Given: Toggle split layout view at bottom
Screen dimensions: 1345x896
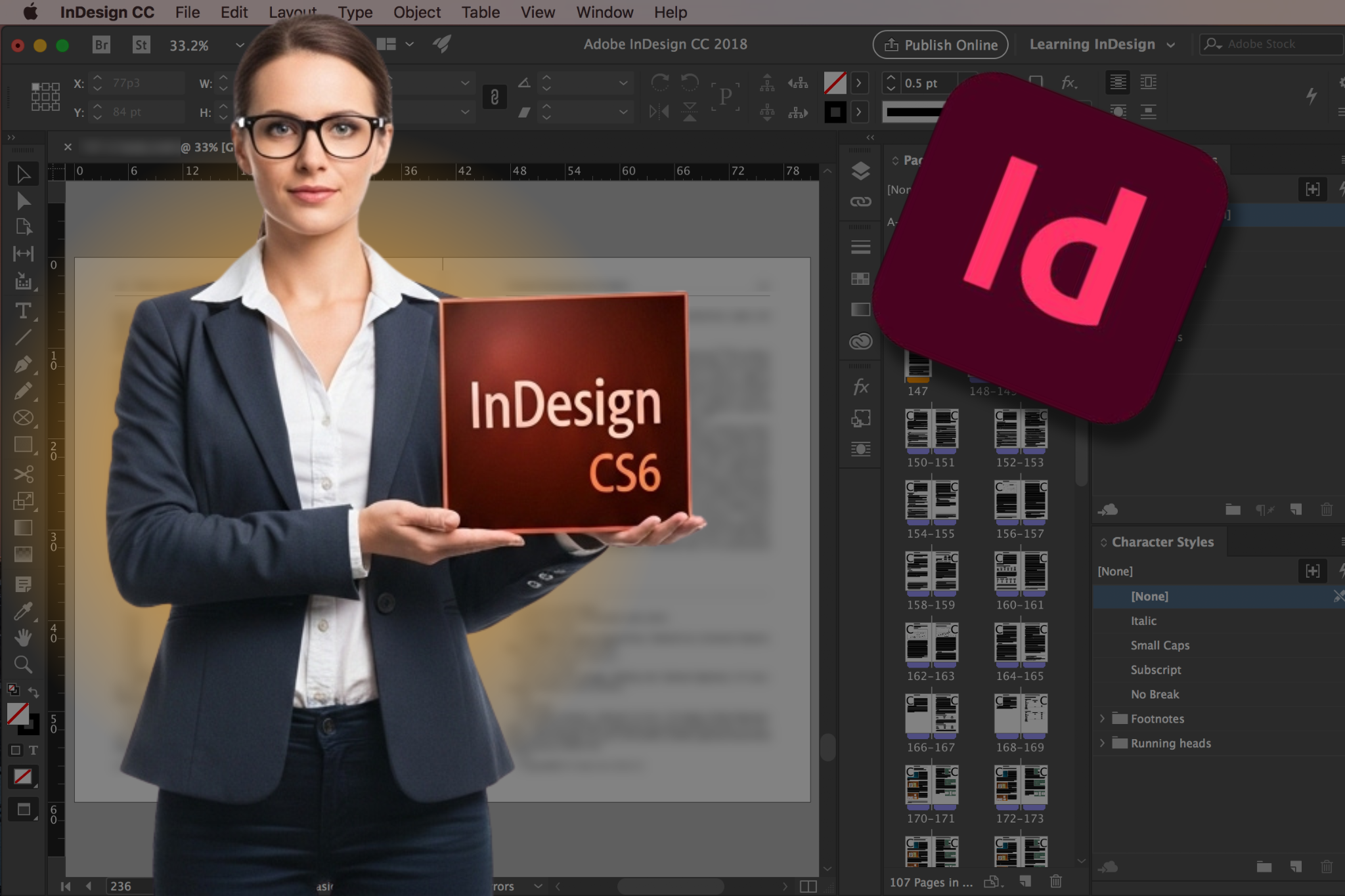Looking at the screenshot, I should point(808,887).
